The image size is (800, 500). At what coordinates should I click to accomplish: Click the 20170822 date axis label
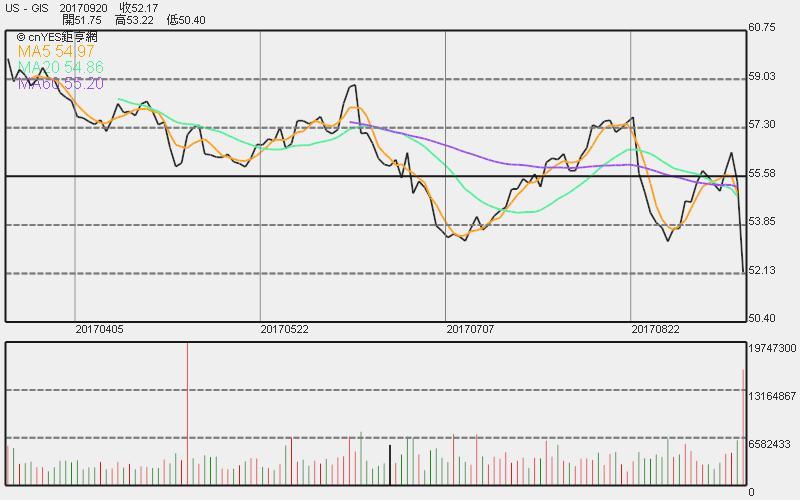click(x=655, y=328)
